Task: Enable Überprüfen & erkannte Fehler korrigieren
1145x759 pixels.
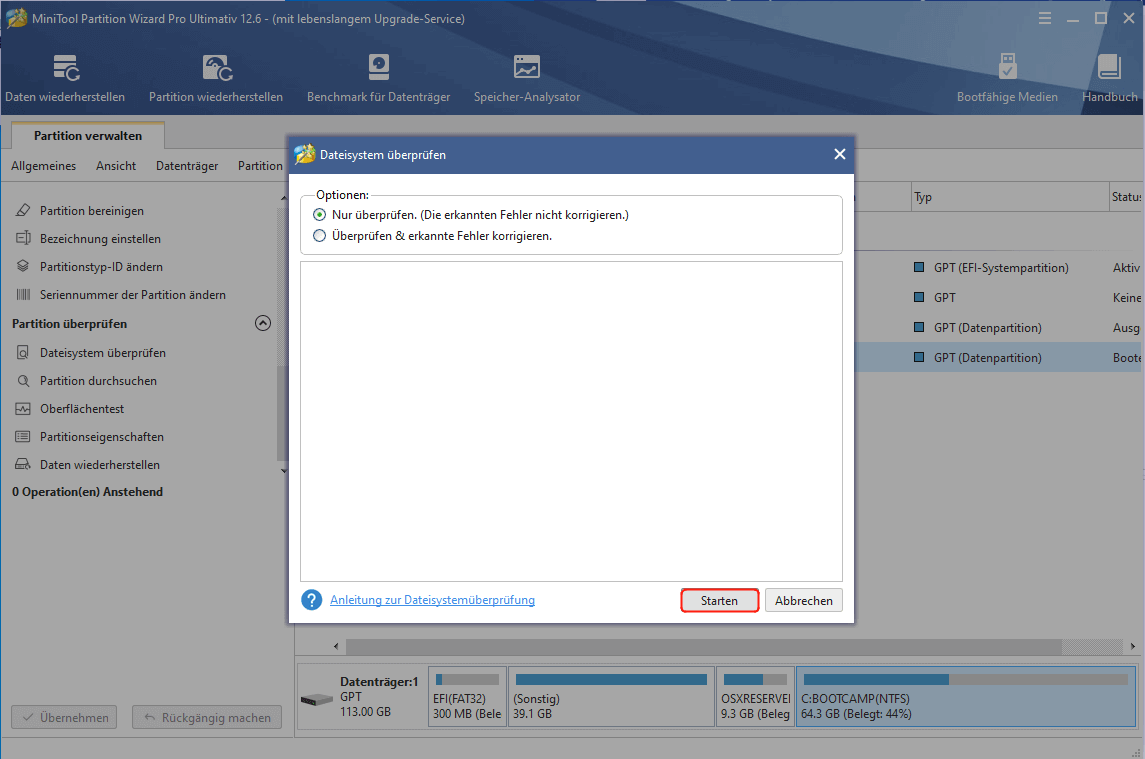Action: click(320, 236)
